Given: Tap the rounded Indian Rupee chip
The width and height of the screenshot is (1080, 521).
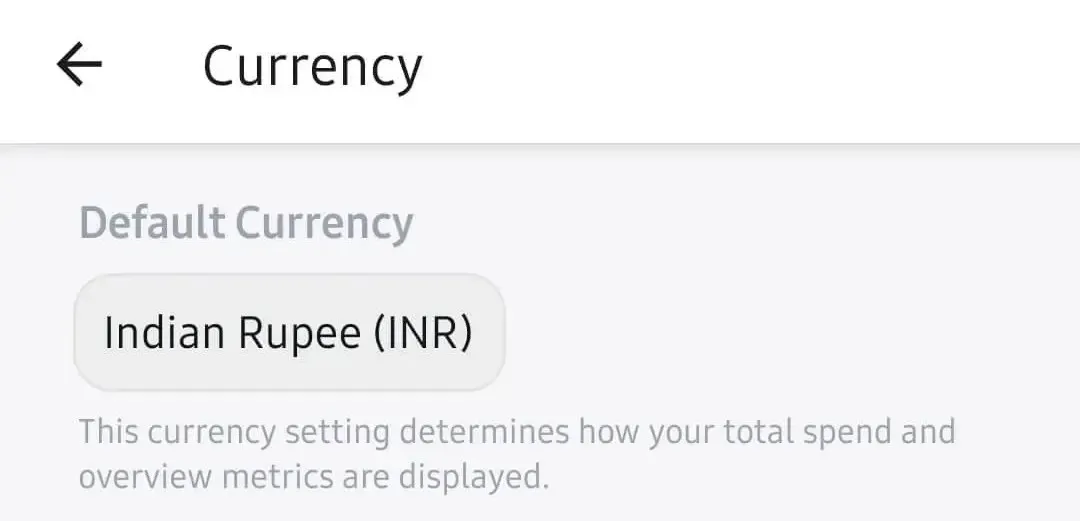Looking at the screenshot, I should [x=289, y=333].
